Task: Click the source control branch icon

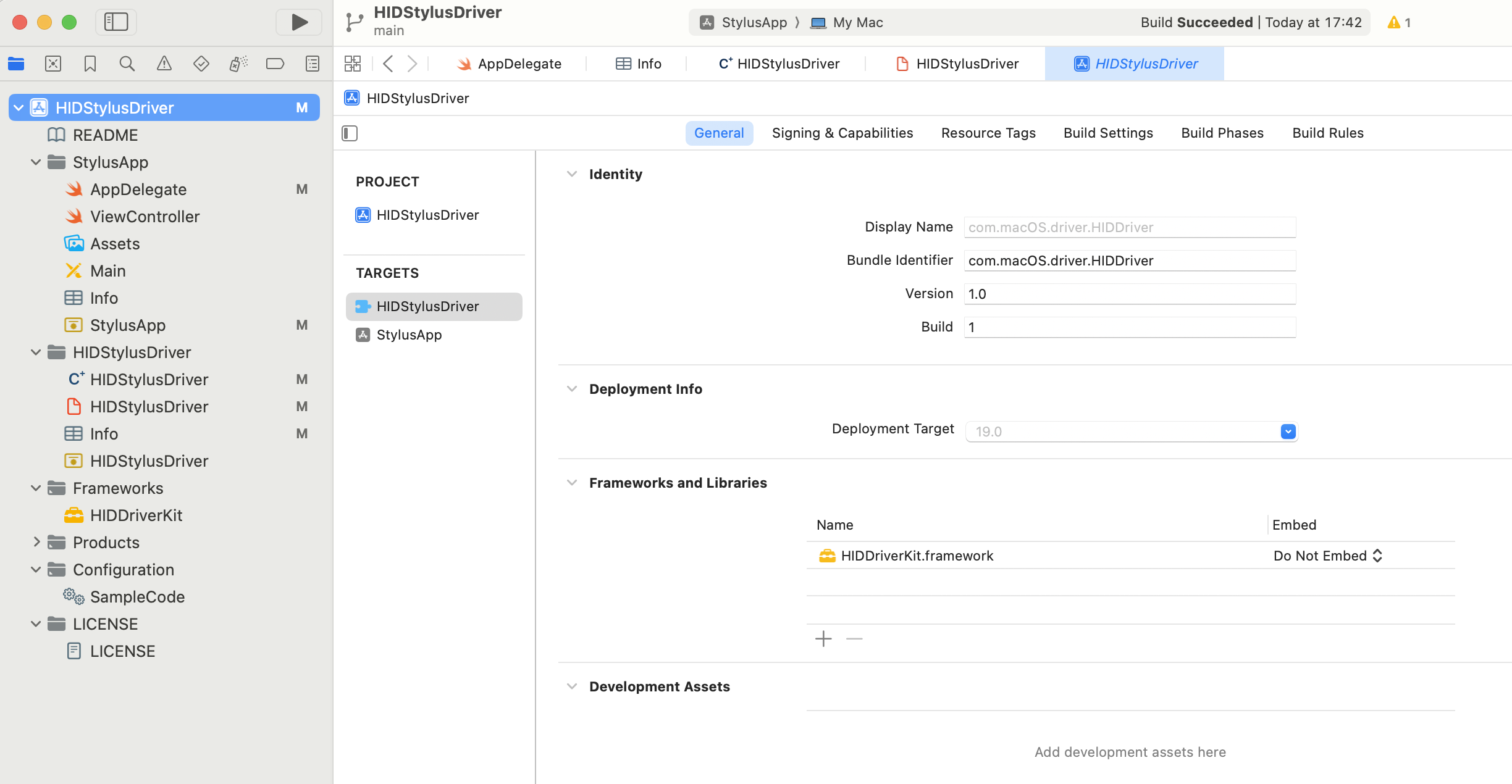Action: (355, 22)
